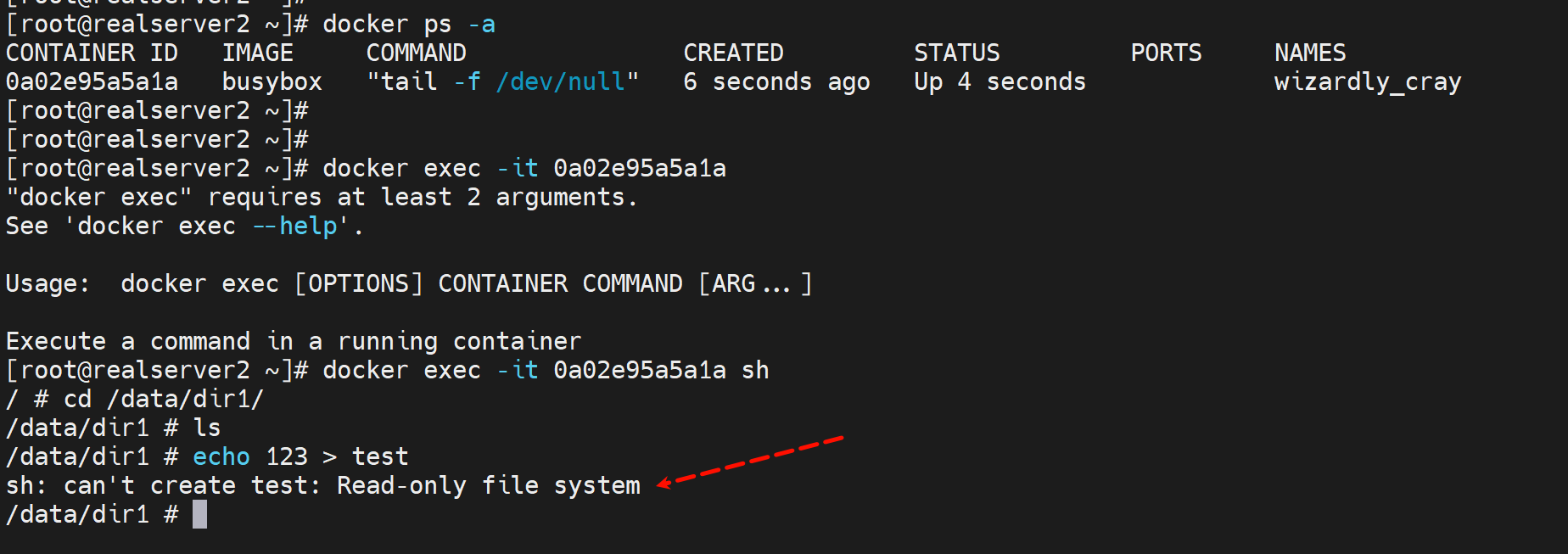Click the IMAGE column header
Image resolution: width=1568 pixels, height=554 pixels.
[257, 53]
